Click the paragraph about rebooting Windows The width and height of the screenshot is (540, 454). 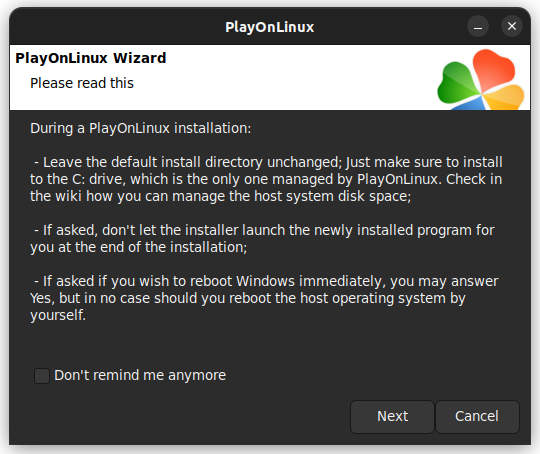pos(264,298)
